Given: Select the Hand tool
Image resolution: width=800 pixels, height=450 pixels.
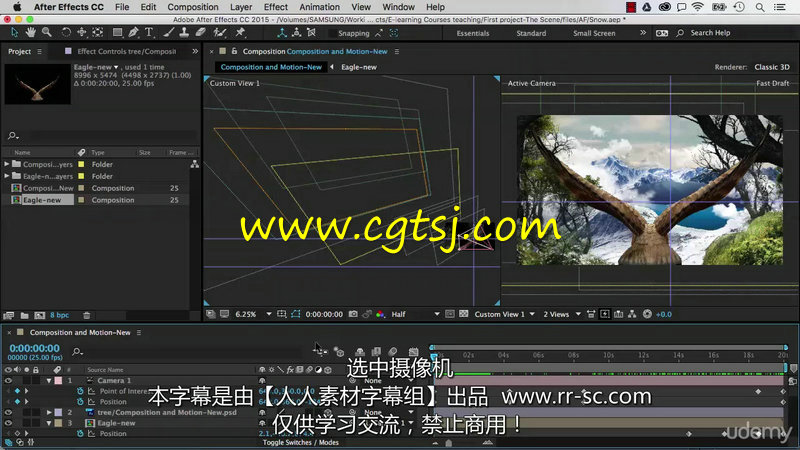Looking at the screenshot, I should [31, 33].
